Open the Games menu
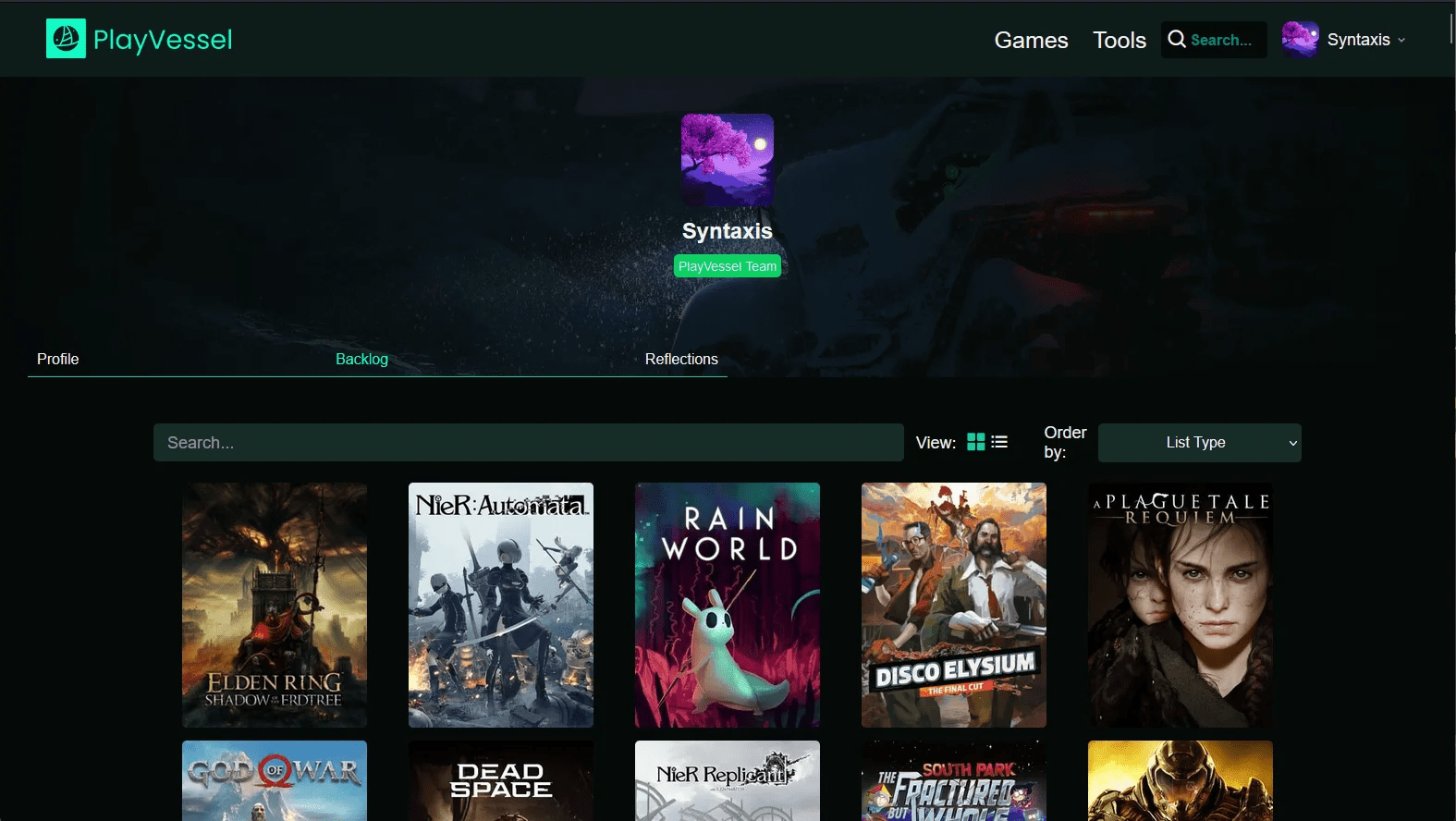 pyautogui.click(x=1031, y=40)
